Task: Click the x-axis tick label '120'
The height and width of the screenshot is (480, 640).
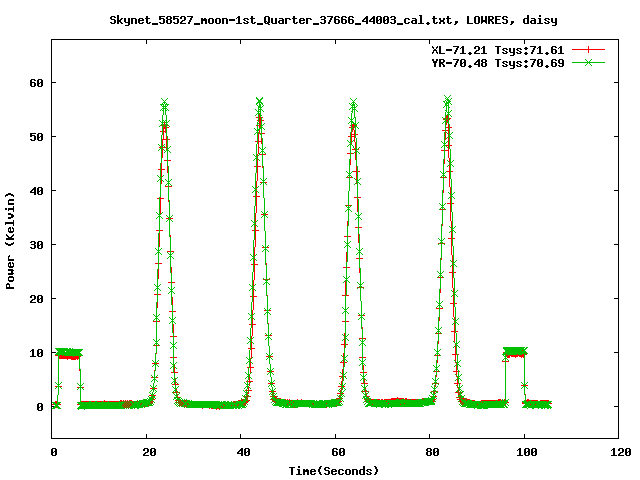Action: coord(621,452)
